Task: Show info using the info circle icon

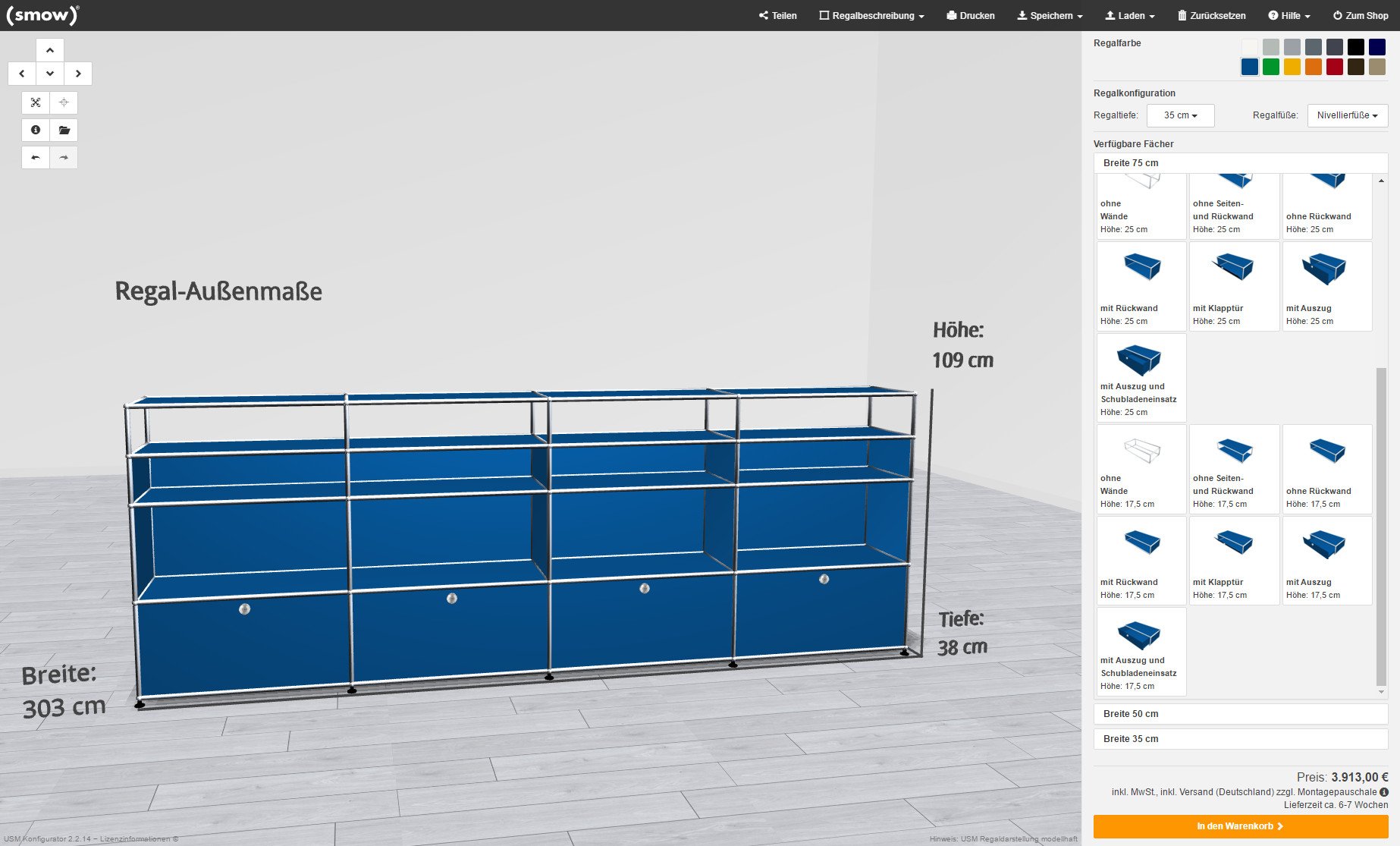Action: click(36, 130)
